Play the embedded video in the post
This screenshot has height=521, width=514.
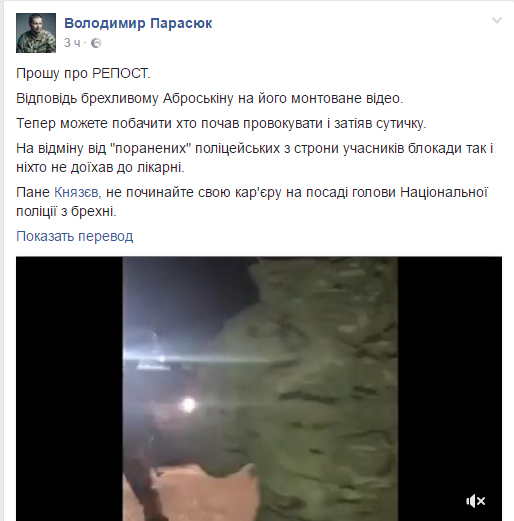259,389
